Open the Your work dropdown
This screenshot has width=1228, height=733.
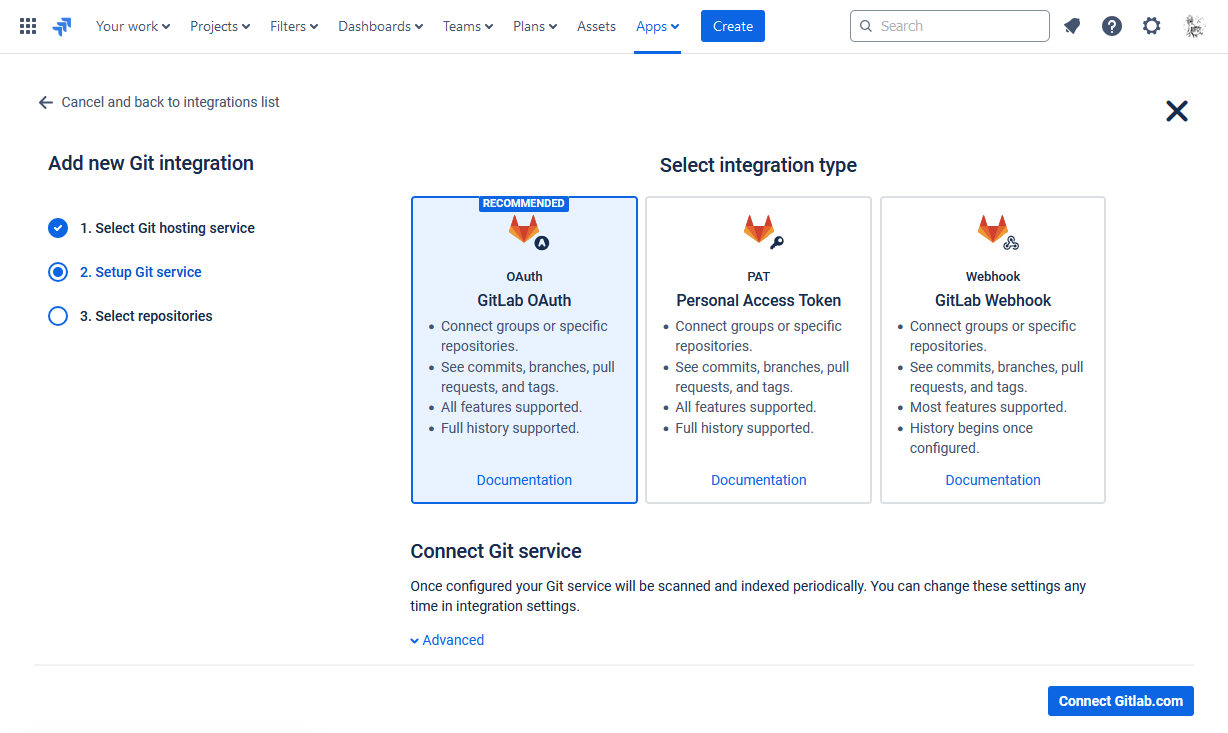pos(133,26)
